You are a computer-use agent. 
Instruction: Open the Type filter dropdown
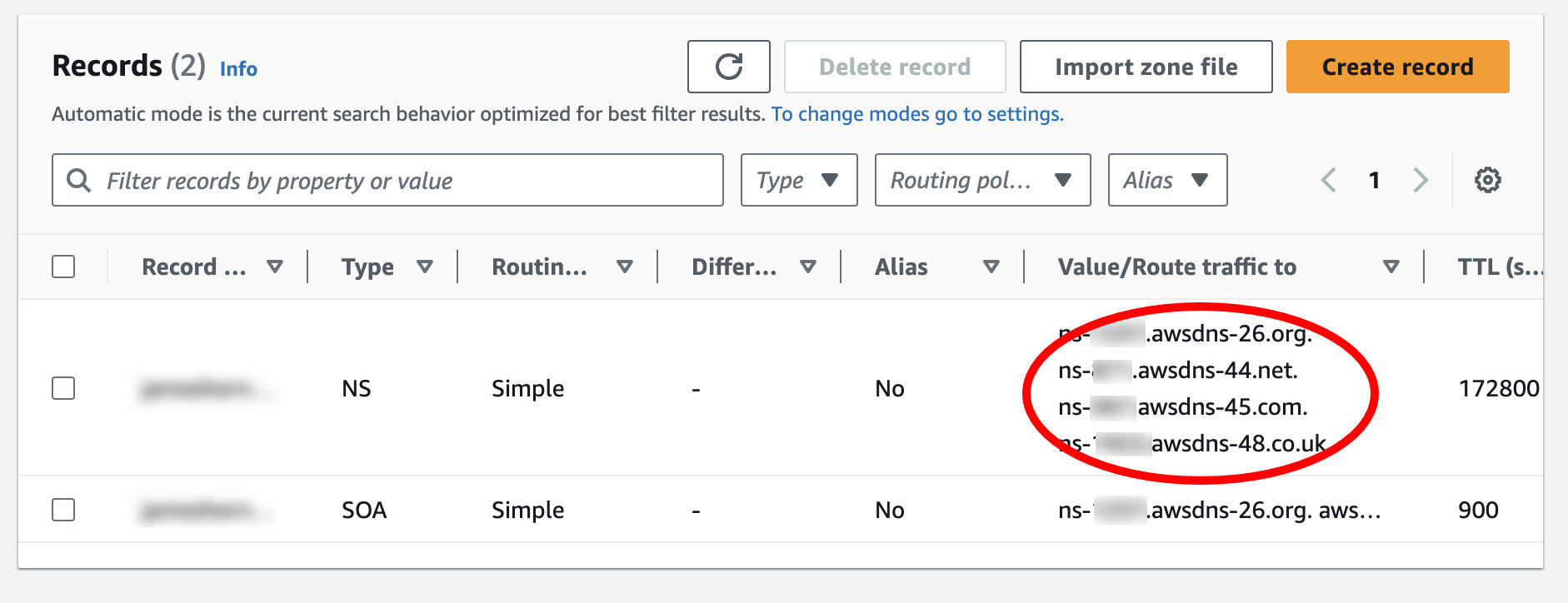(x=799, y=180)
